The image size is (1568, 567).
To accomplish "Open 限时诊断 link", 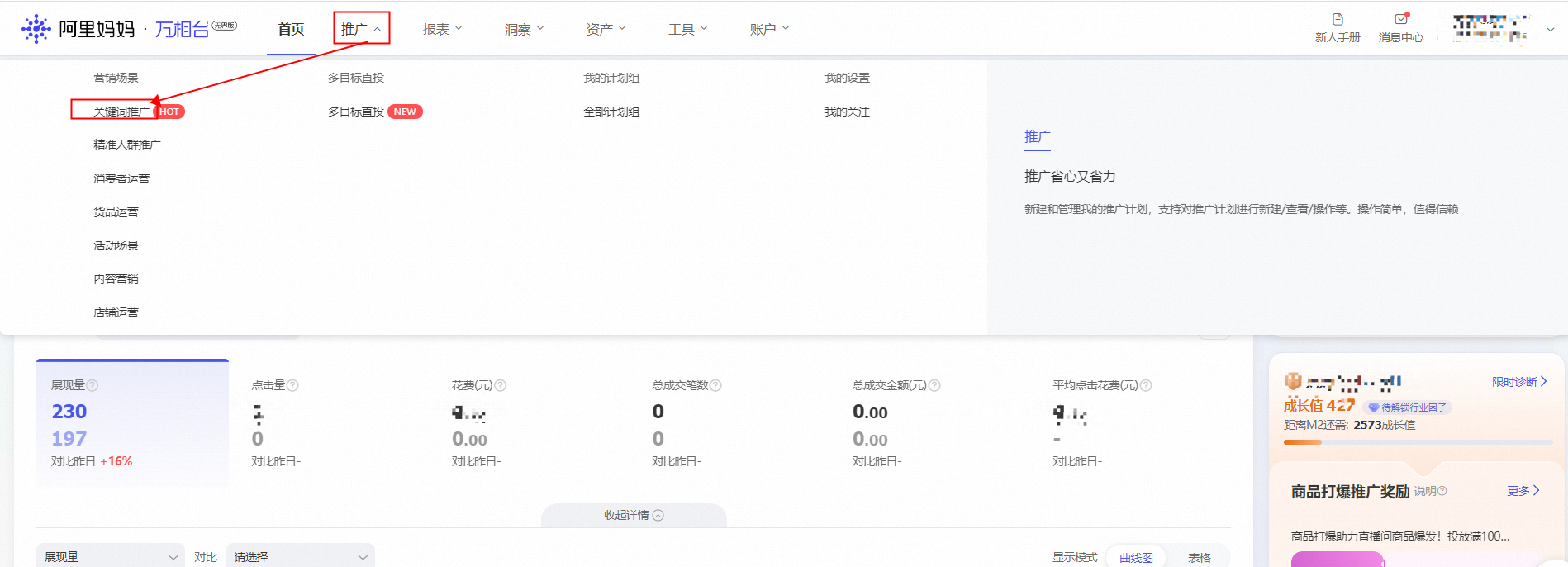I will 1519,382.
